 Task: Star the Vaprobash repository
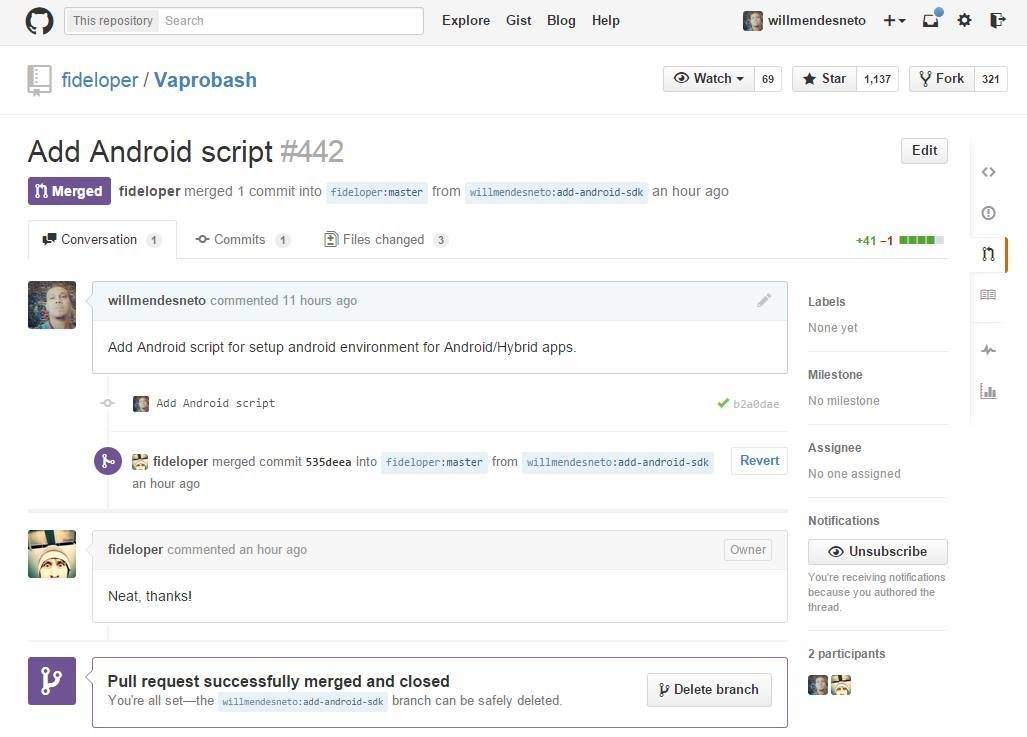point(825,79)
